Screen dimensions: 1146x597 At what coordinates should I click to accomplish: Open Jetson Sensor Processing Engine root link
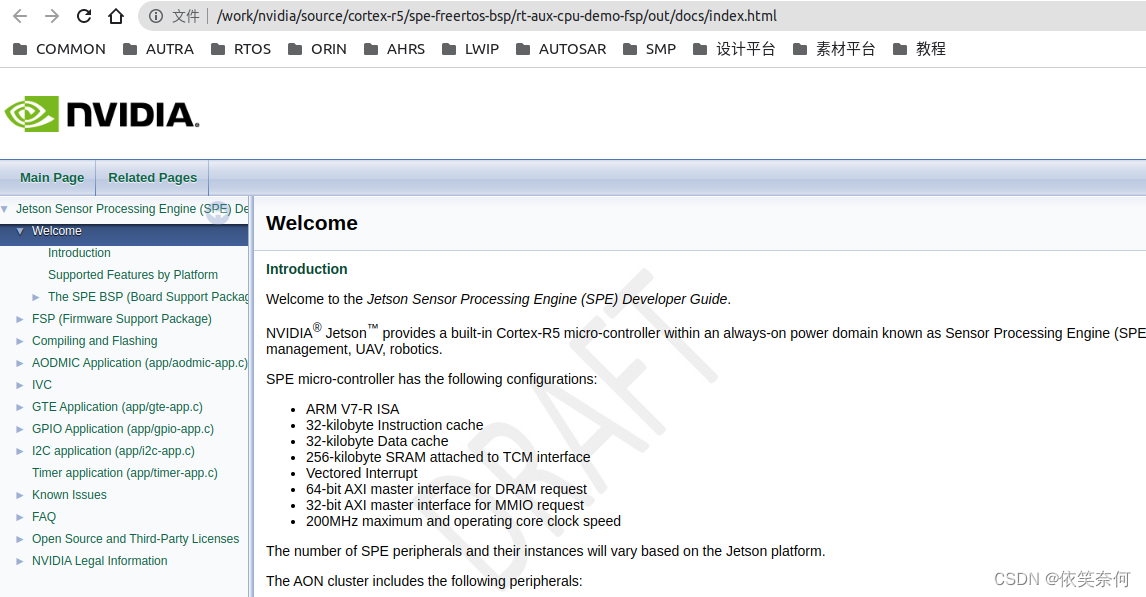coord(132,209)
